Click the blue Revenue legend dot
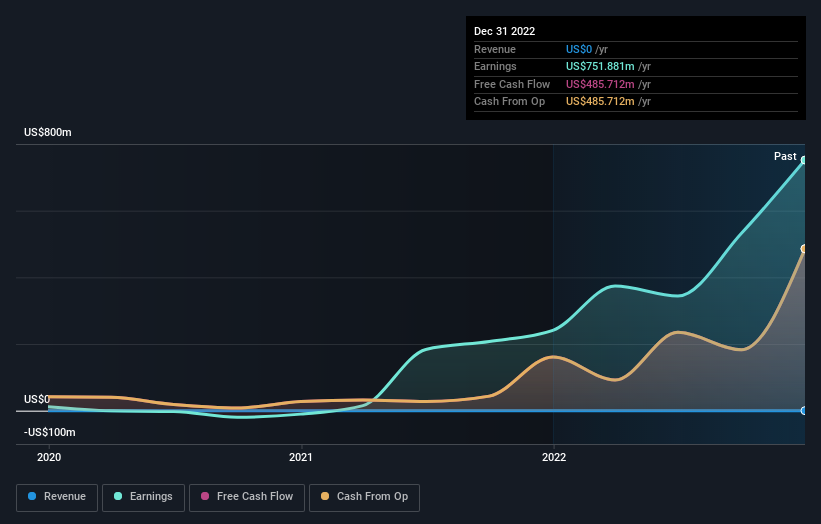 32,496
